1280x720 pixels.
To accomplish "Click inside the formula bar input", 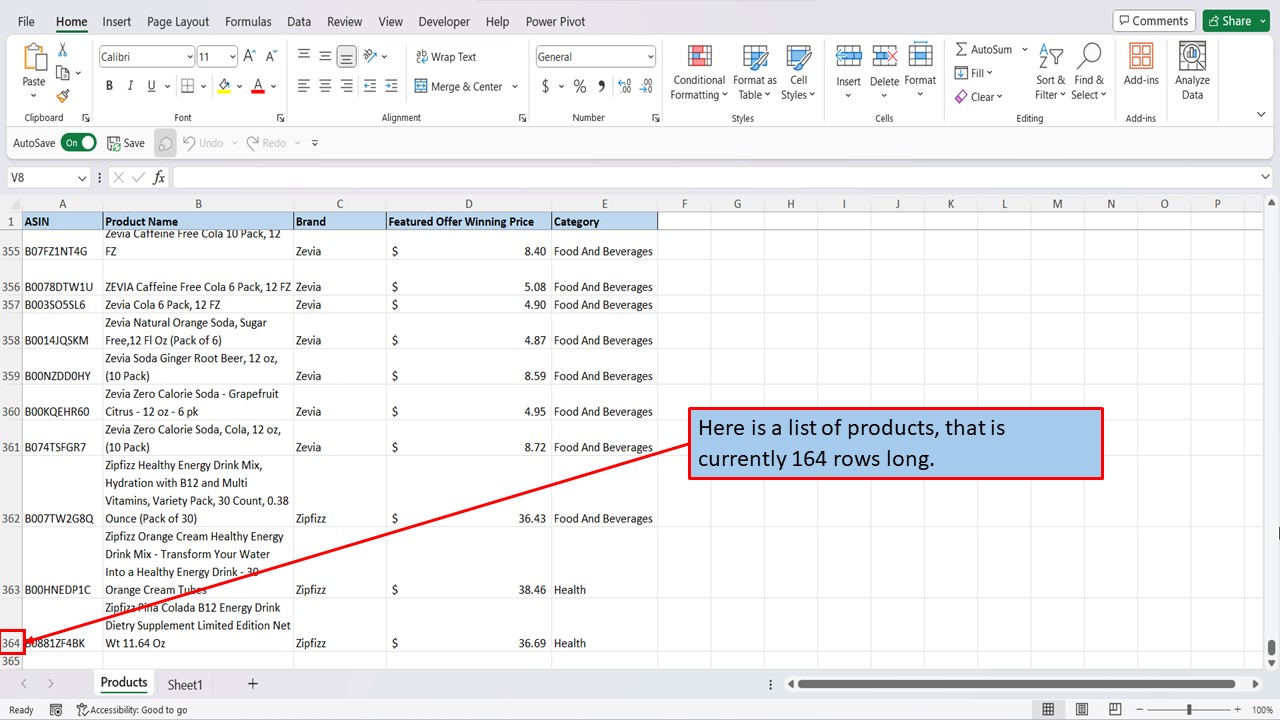I will click(700, 177).
